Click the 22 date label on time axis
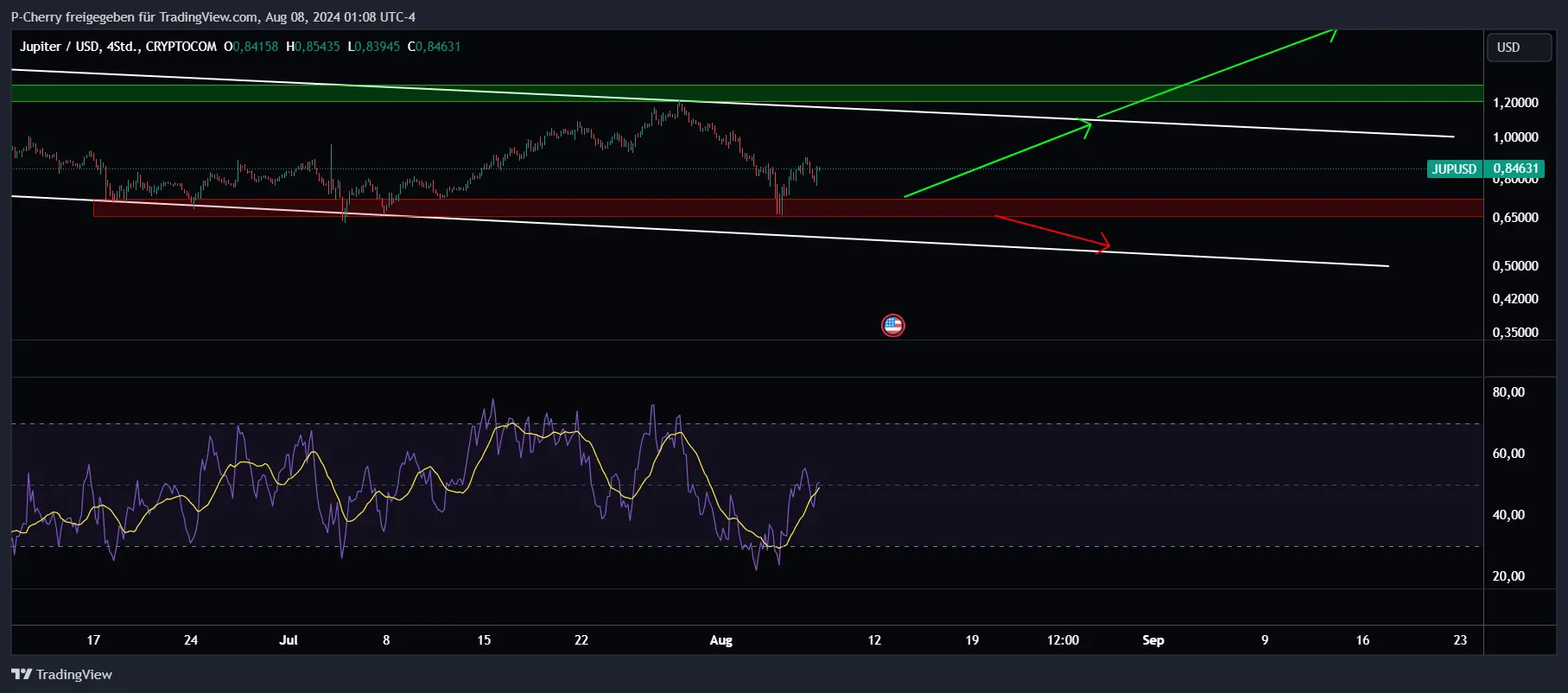This screenshot has width=1568, height=693. [581, 640]
